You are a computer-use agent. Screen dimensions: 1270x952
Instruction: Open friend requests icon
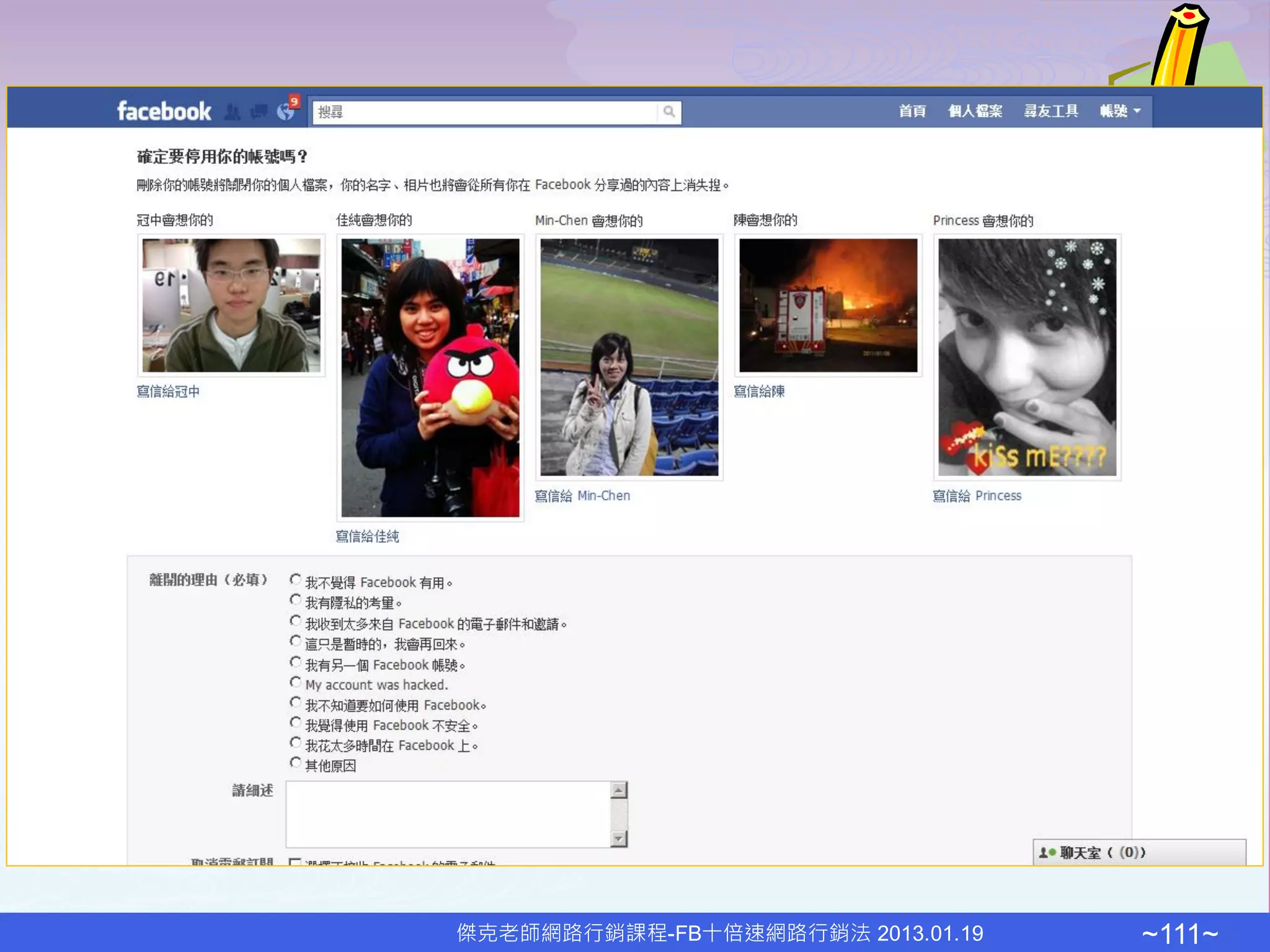[x=233, y=112]
